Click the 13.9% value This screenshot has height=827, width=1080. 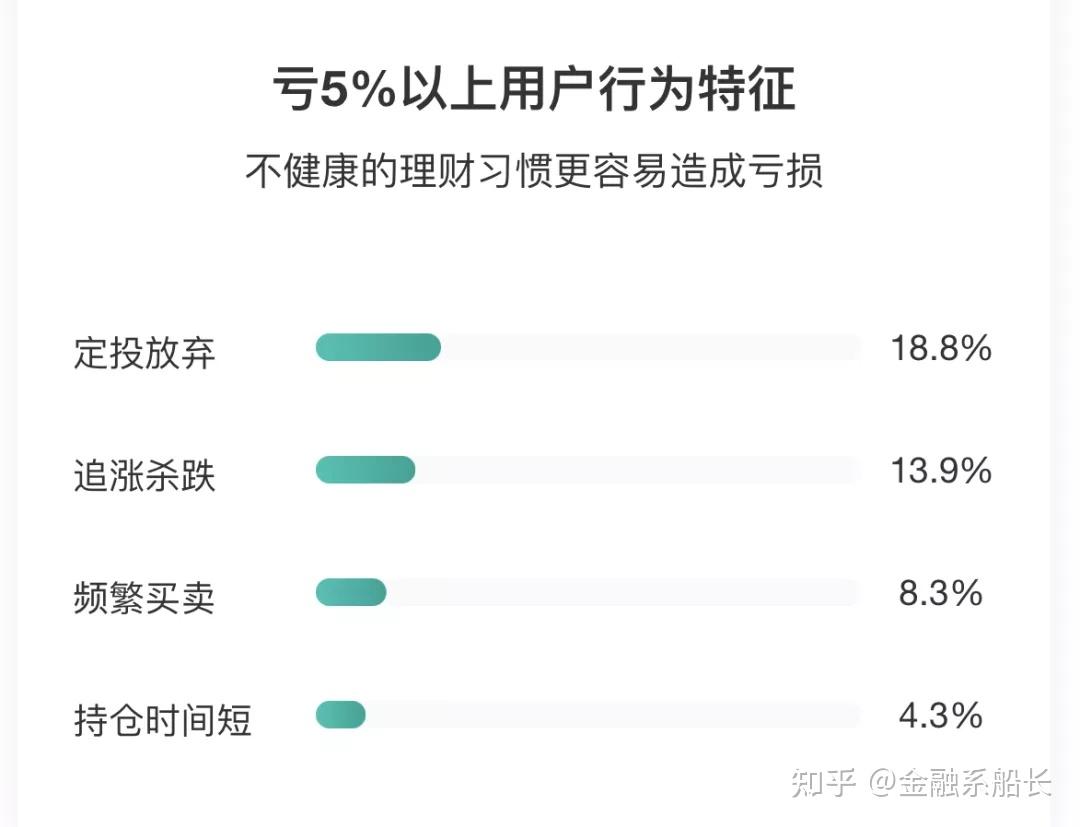point(941,471)
